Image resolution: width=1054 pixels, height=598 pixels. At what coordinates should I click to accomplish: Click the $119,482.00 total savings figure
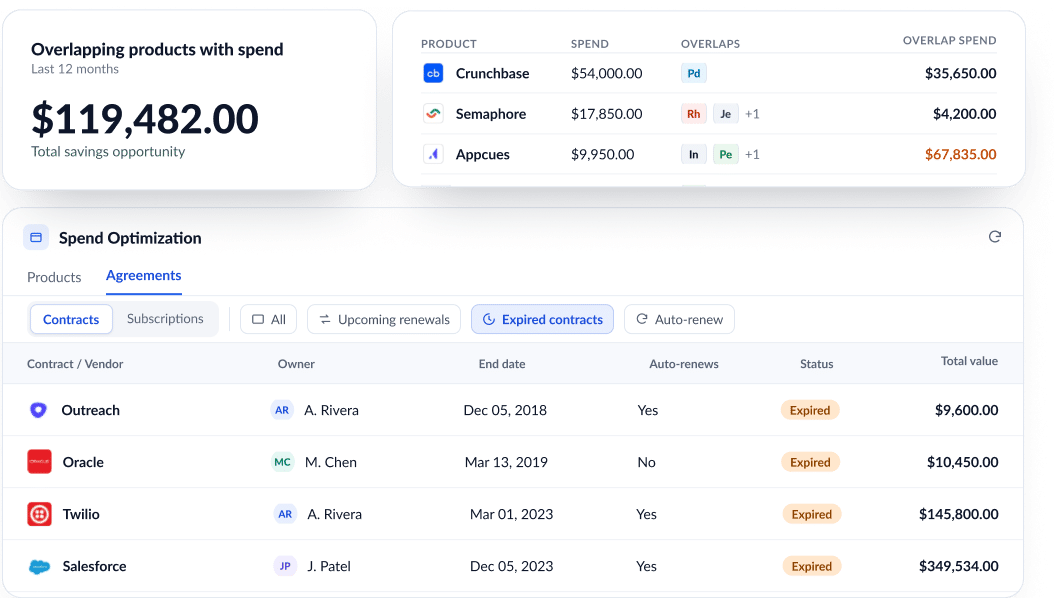[x=145, y=119]
